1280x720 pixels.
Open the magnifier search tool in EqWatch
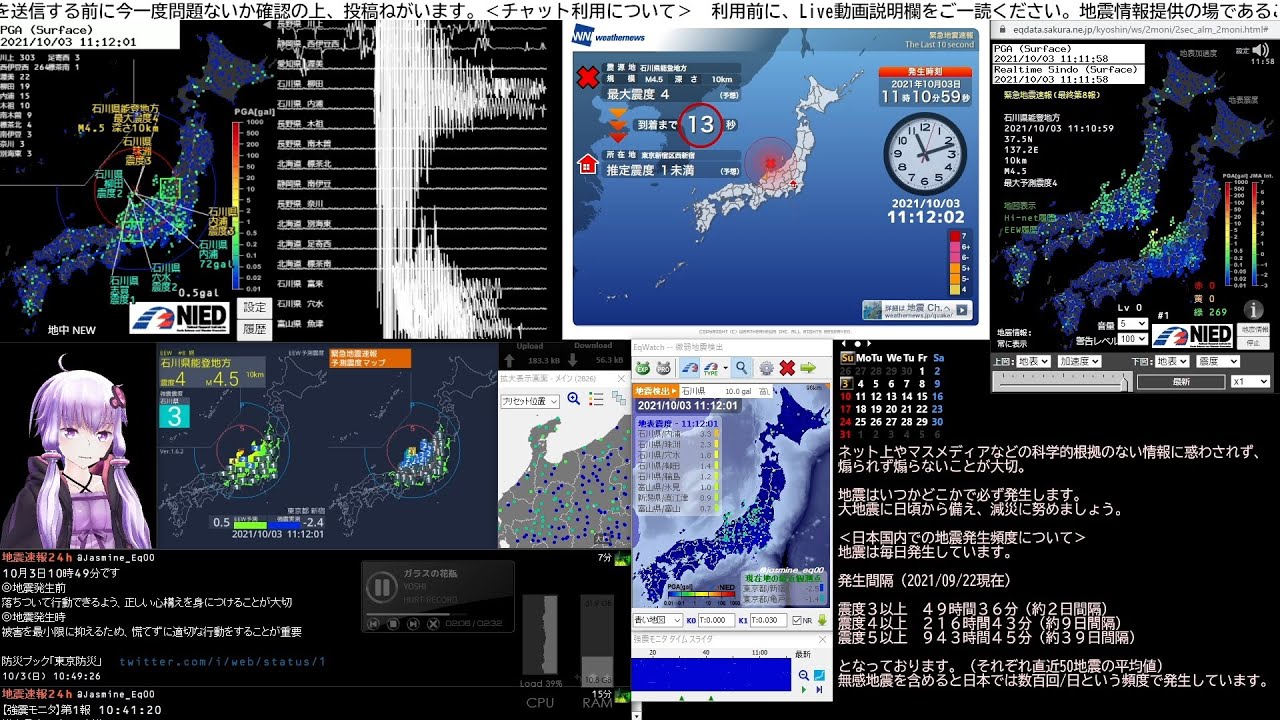(x=742, y=368)
